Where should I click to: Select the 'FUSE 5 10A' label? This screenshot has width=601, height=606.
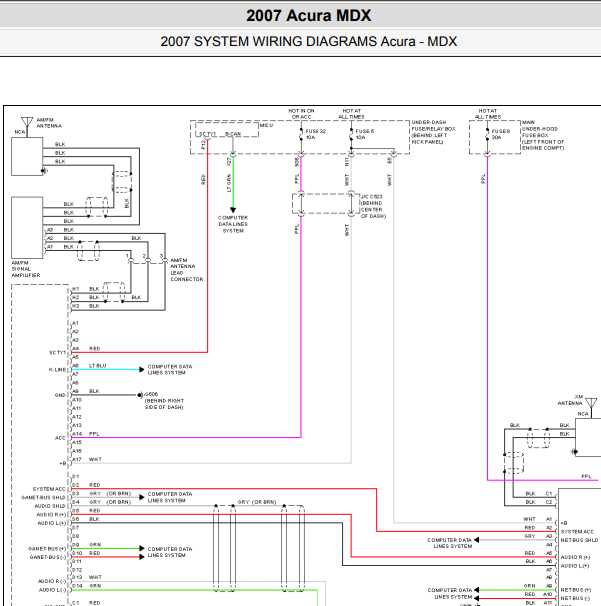(364, 134)
